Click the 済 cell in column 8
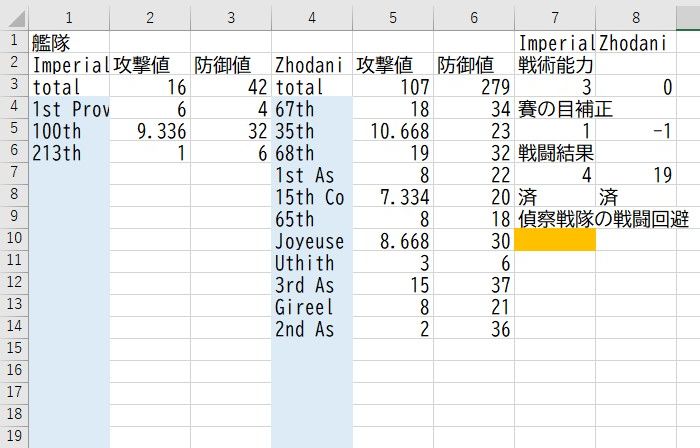Viewport: 700px width, 448px height. point(636,196)
